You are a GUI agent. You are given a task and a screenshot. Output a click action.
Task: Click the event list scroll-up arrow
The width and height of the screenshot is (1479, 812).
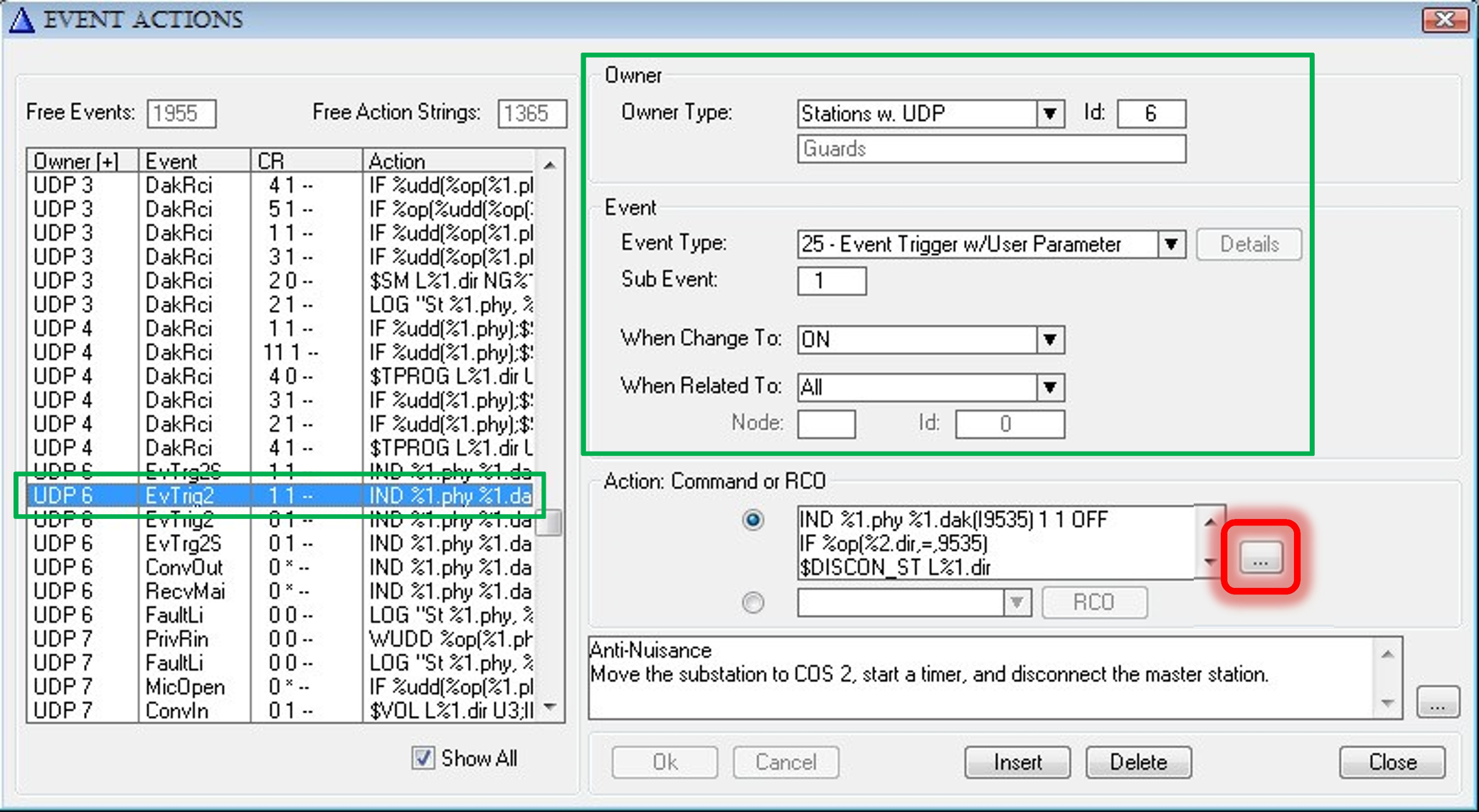click(x=550, y=165)
